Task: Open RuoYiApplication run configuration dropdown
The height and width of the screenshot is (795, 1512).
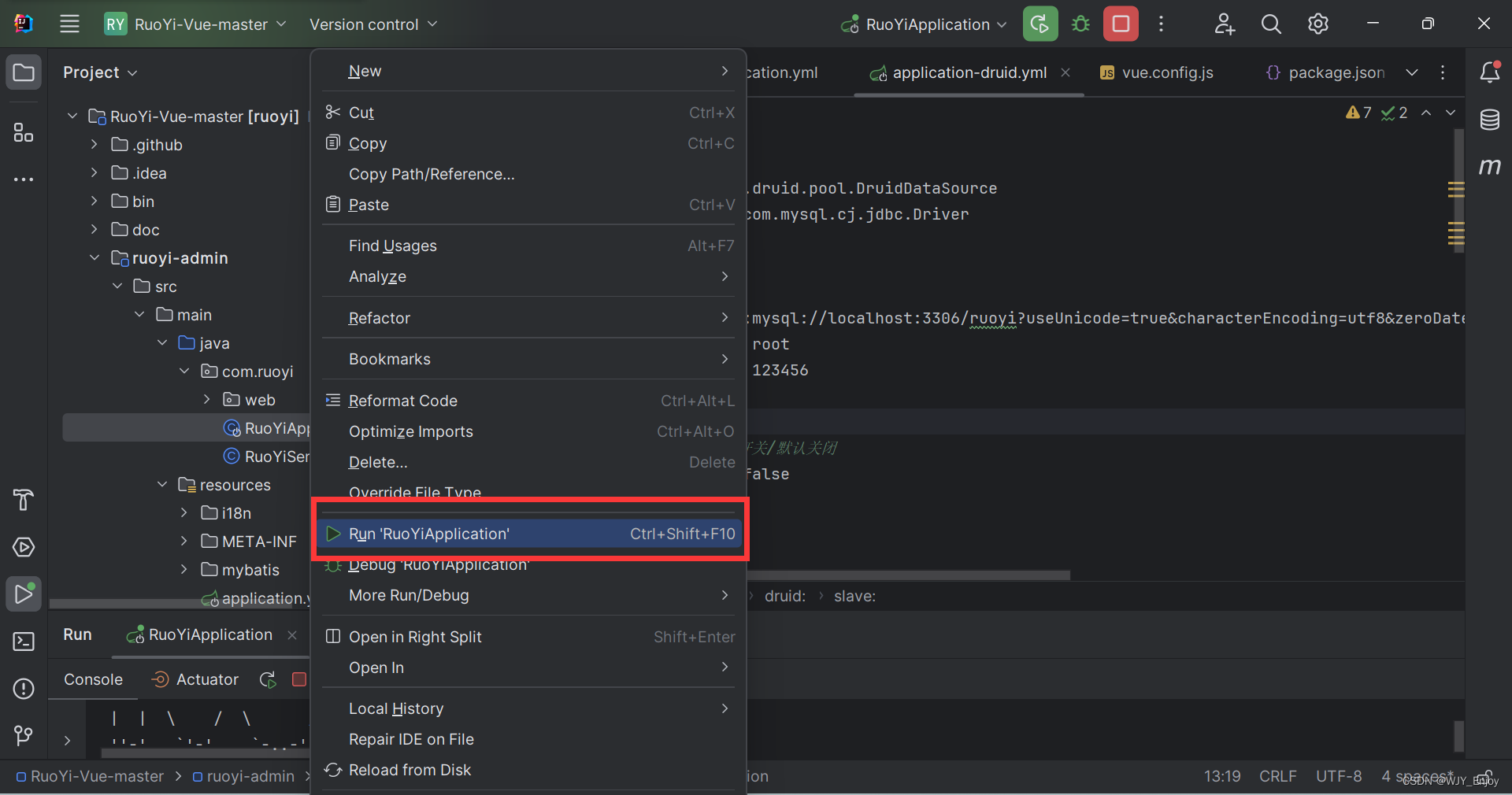Action: coord(924,24)
